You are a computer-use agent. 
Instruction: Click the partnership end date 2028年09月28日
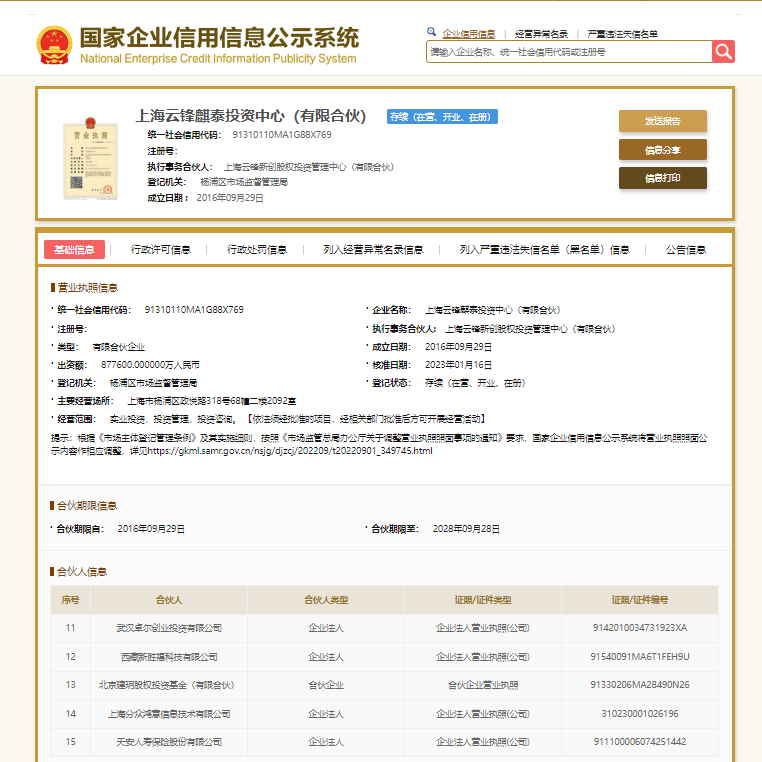(x=466, y=529)
